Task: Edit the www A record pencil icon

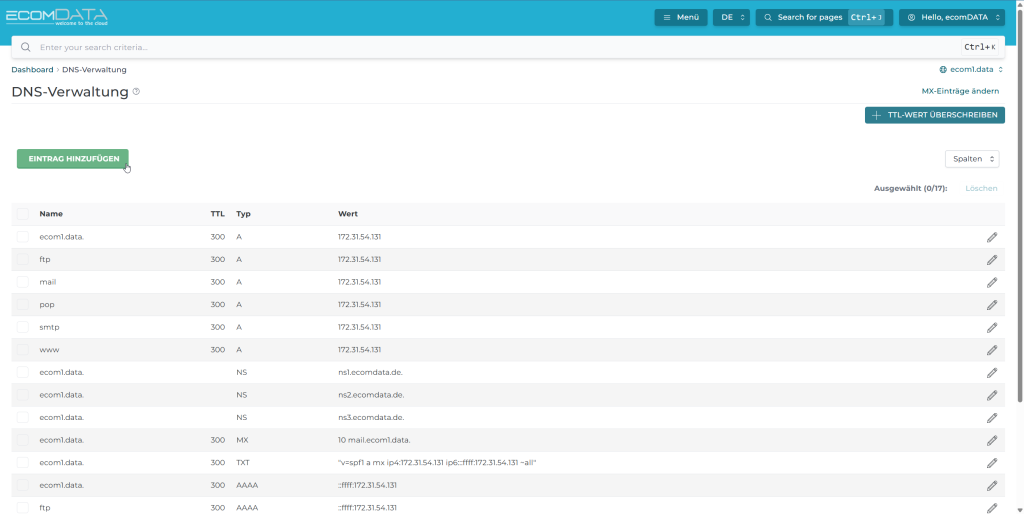Action: pyautogui.click(x=991, y=350)
